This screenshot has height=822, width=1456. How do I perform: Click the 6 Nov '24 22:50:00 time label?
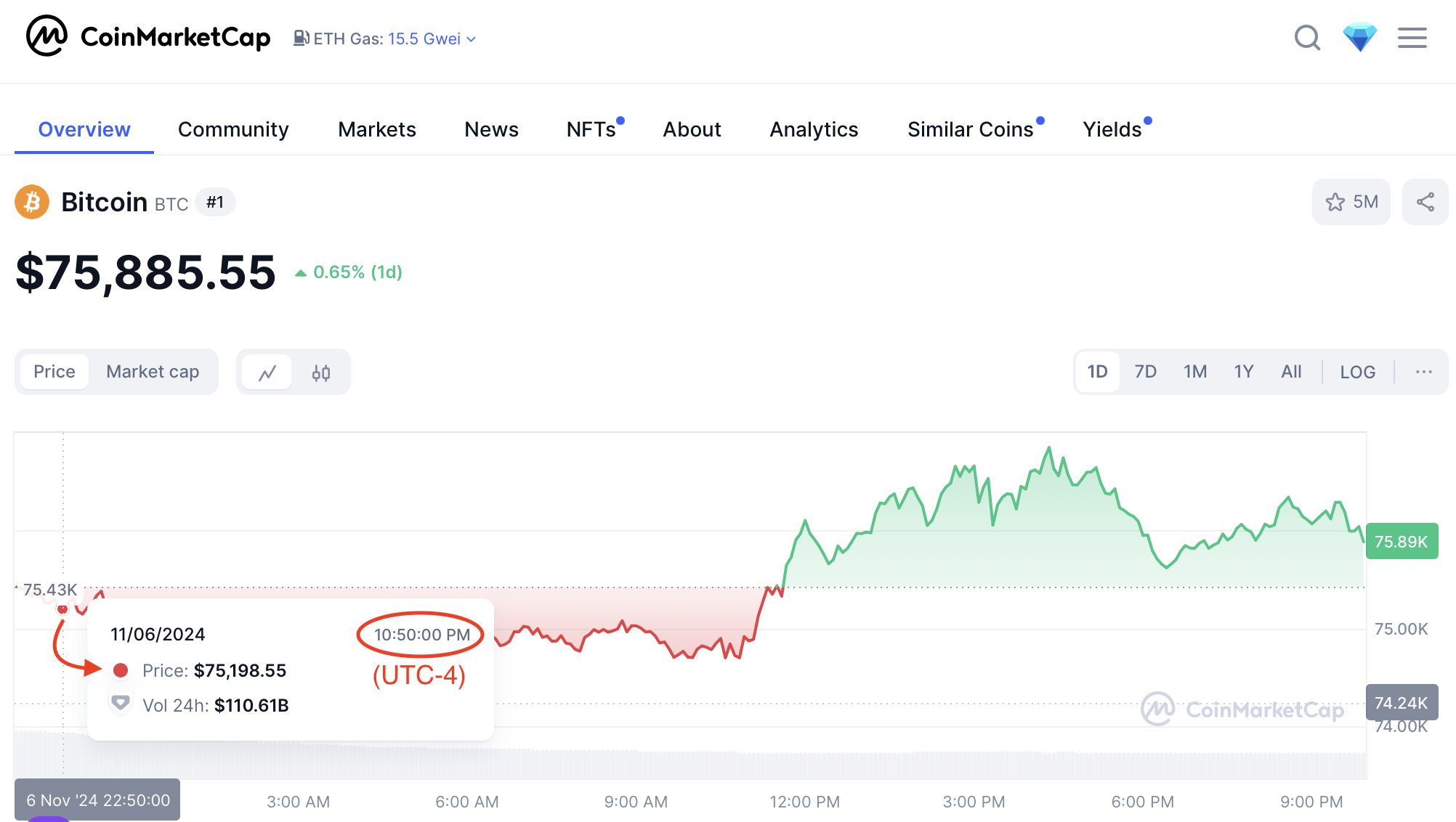coord(97,800)
